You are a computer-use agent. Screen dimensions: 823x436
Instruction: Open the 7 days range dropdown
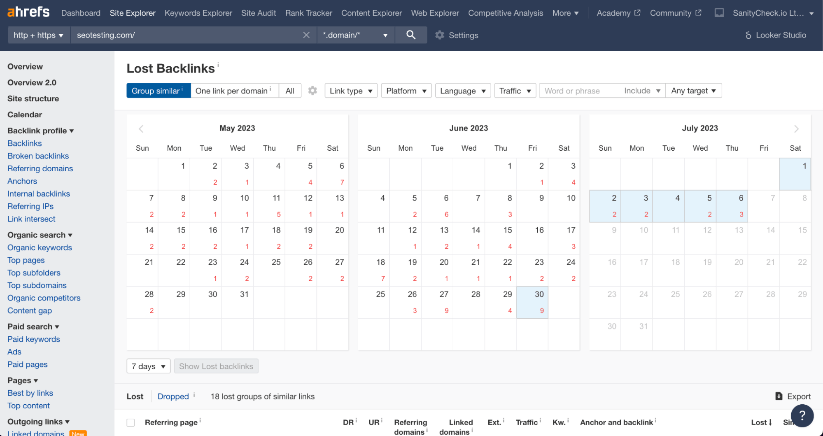click(x=148, y=366)
